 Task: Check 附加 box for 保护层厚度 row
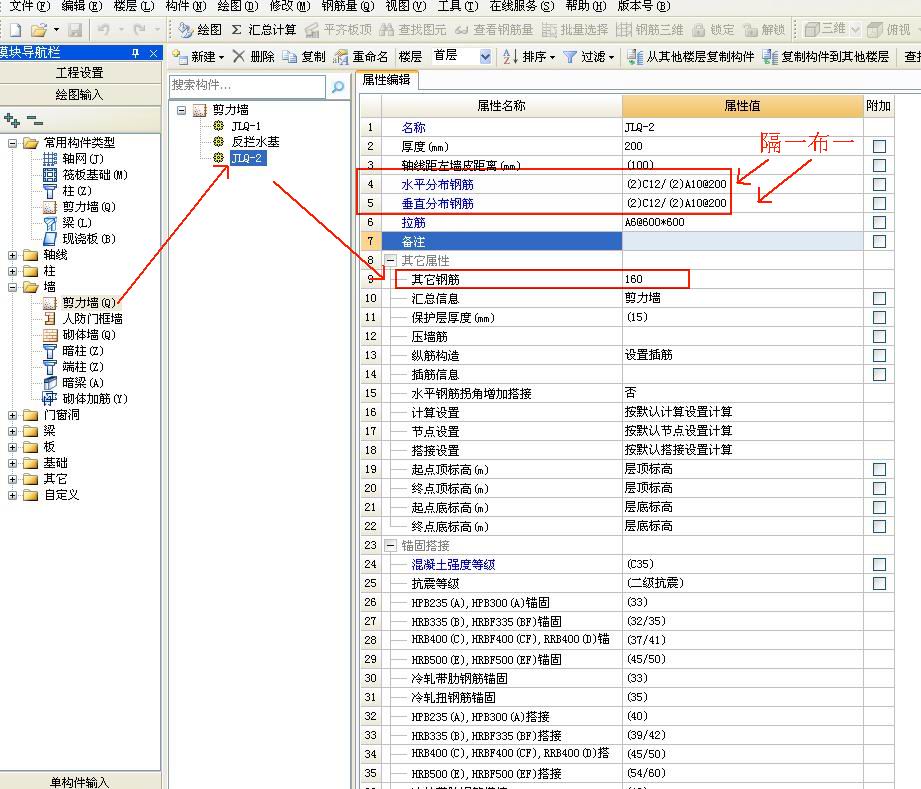pos(879,317)
